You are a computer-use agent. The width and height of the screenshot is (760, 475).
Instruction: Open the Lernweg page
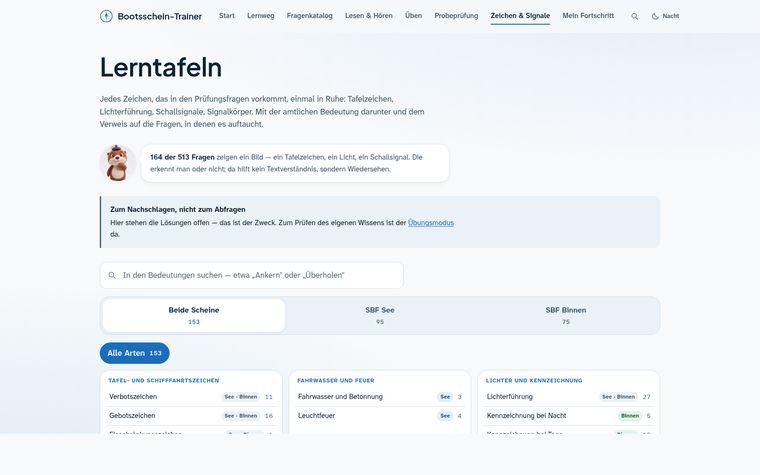261,16
